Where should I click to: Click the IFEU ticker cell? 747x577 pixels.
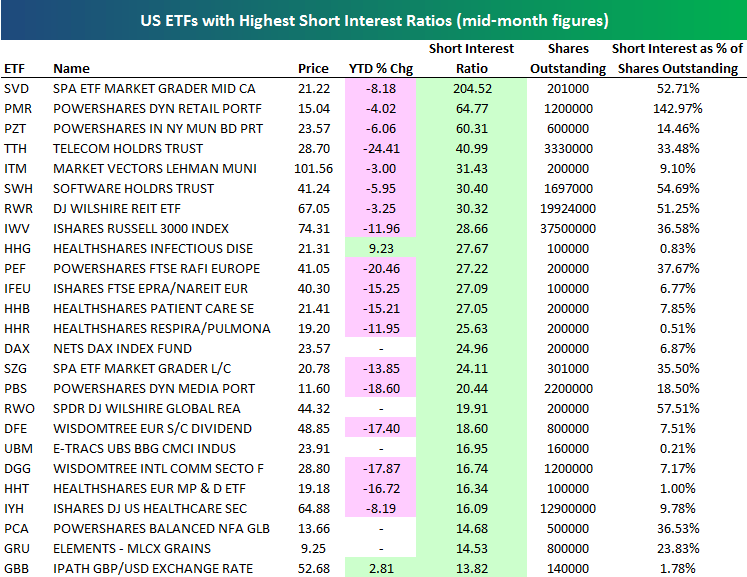[17, 289]
